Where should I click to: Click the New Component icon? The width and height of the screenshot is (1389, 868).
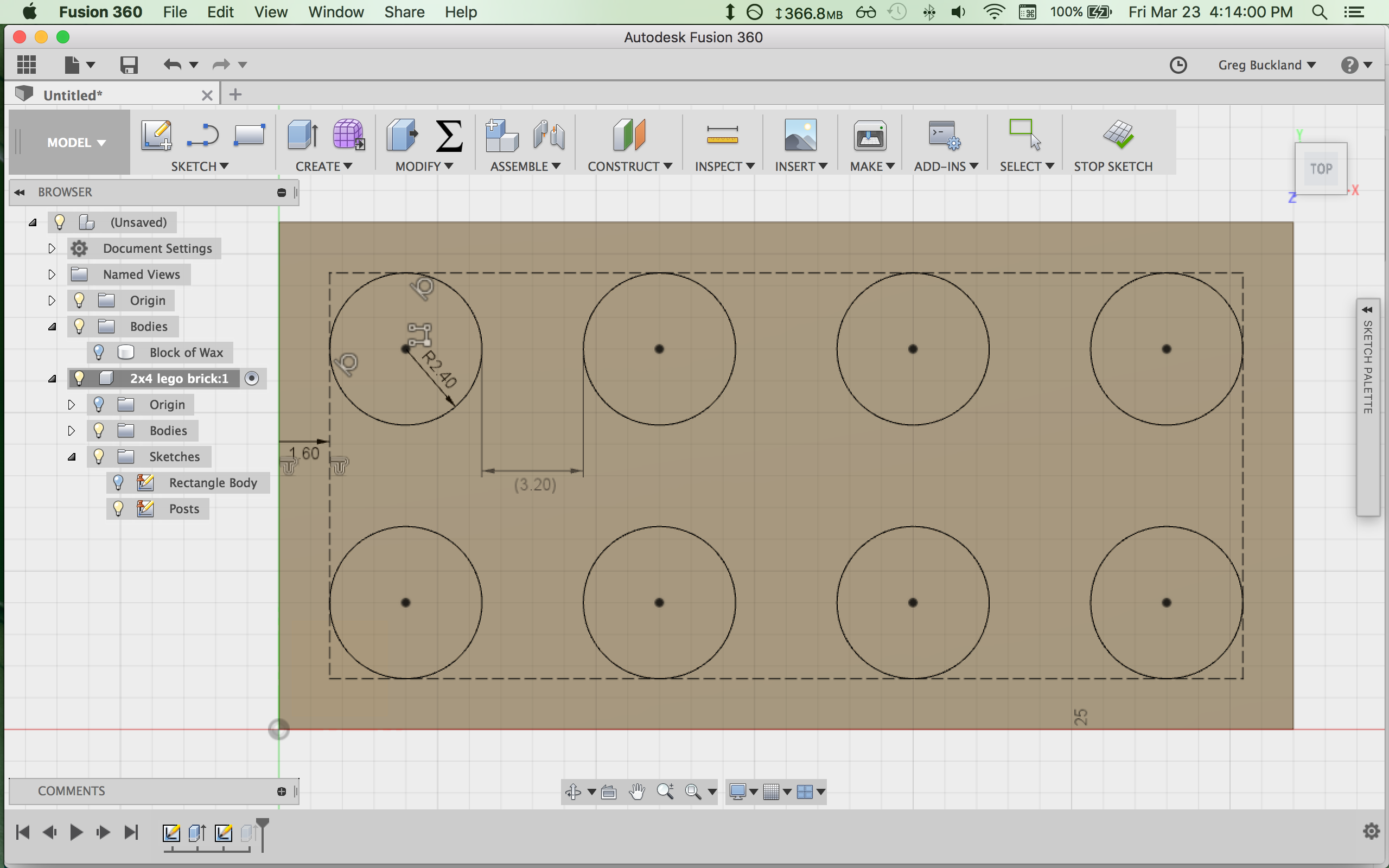502,136
